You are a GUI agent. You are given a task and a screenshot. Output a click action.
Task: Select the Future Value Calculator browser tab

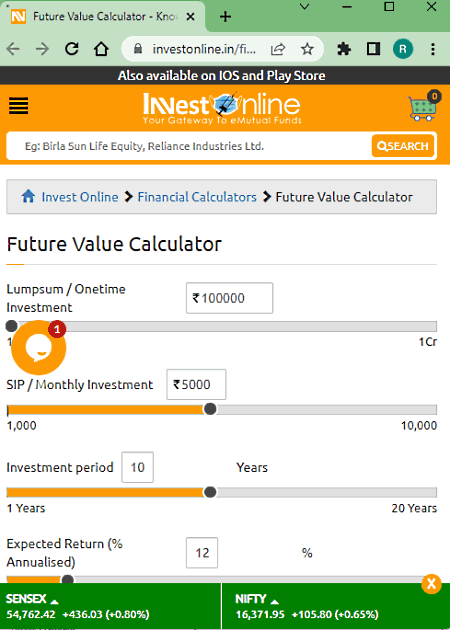pos(103,16)
